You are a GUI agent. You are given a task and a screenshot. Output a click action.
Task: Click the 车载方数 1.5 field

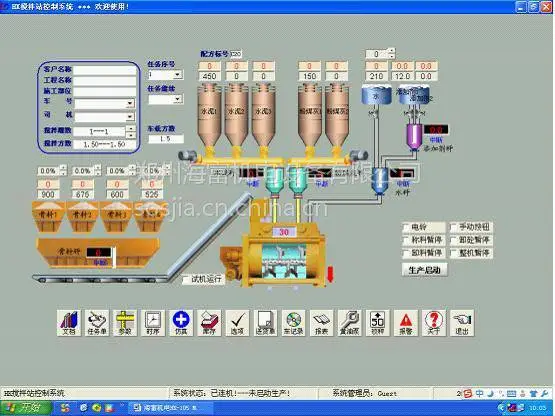[166, 139]
